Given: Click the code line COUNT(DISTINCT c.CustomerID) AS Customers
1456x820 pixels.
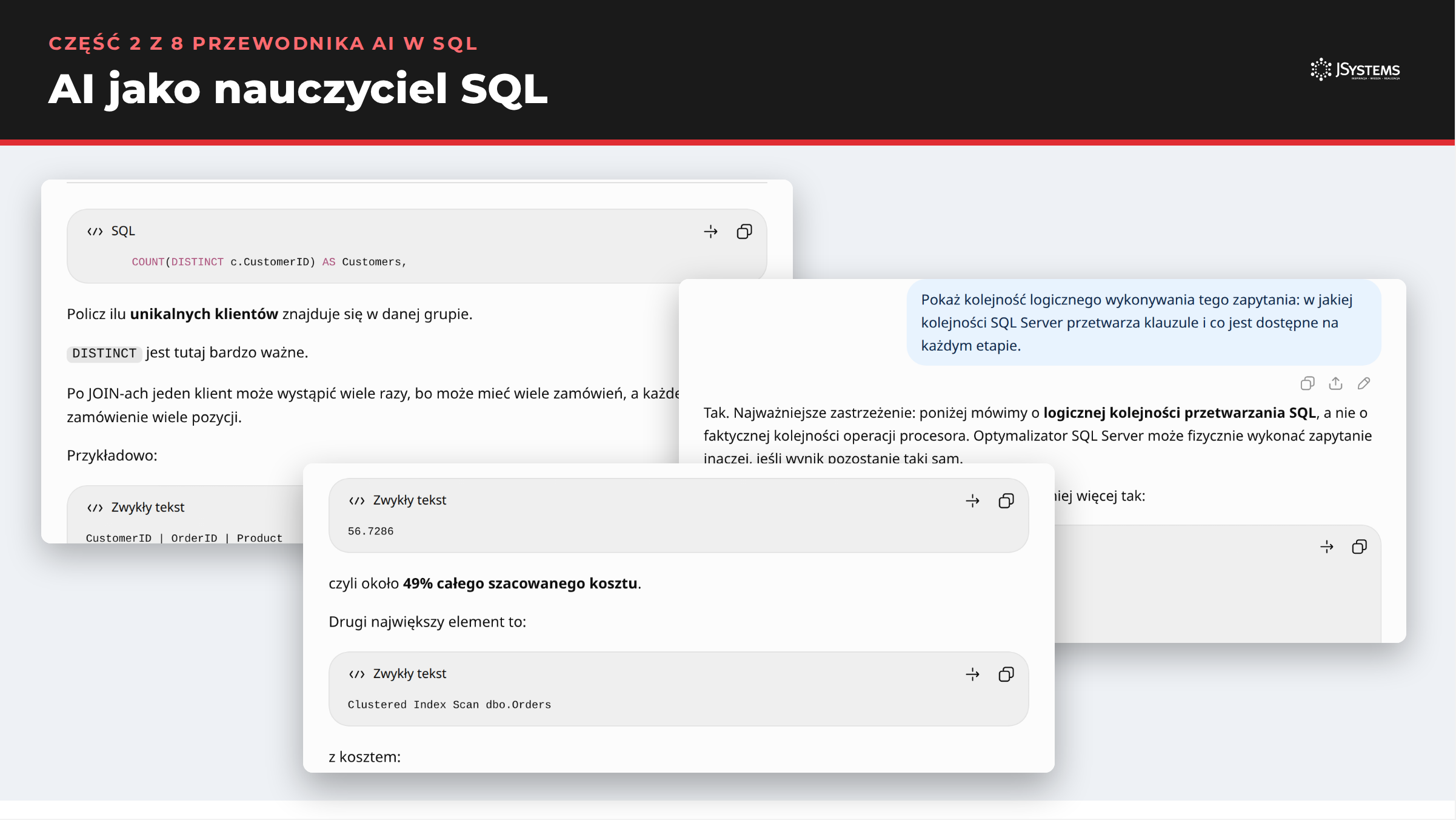Looking at the screenshot, I should [x=269, y=262].
